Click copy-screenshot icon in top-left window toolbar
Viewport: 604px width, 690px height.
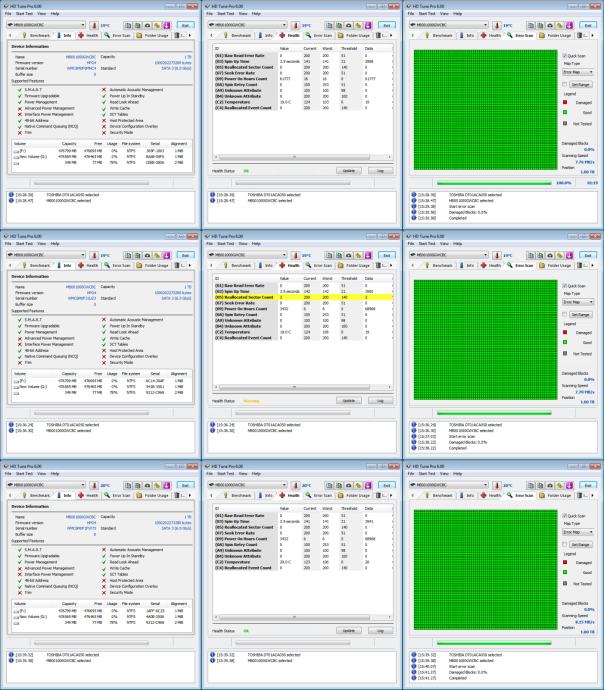click(137, 25)
